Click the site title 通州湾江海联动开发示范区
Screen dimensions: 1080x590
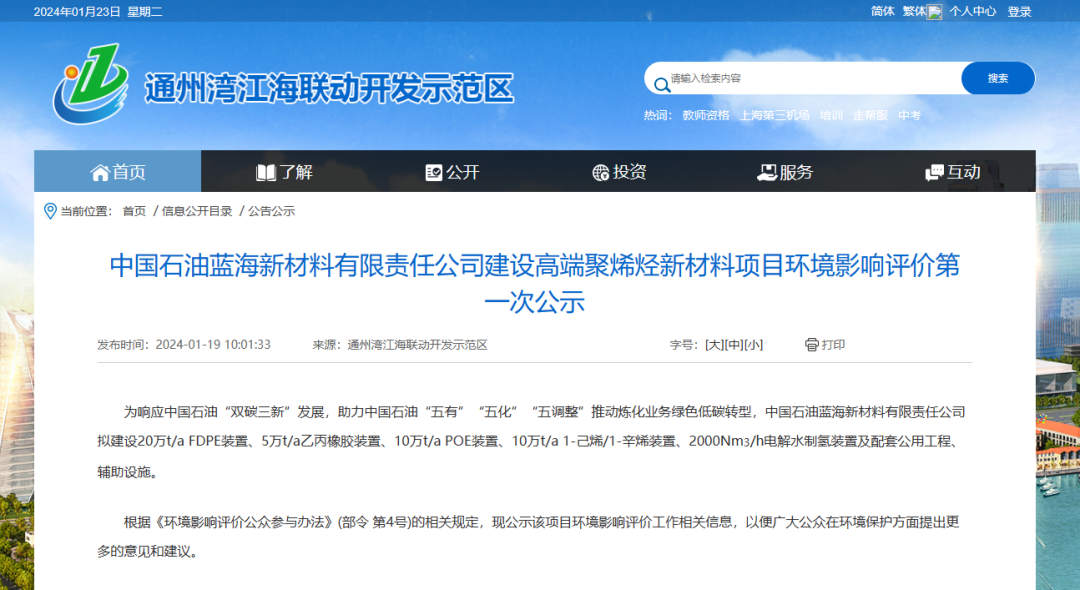tap(329, 88)
